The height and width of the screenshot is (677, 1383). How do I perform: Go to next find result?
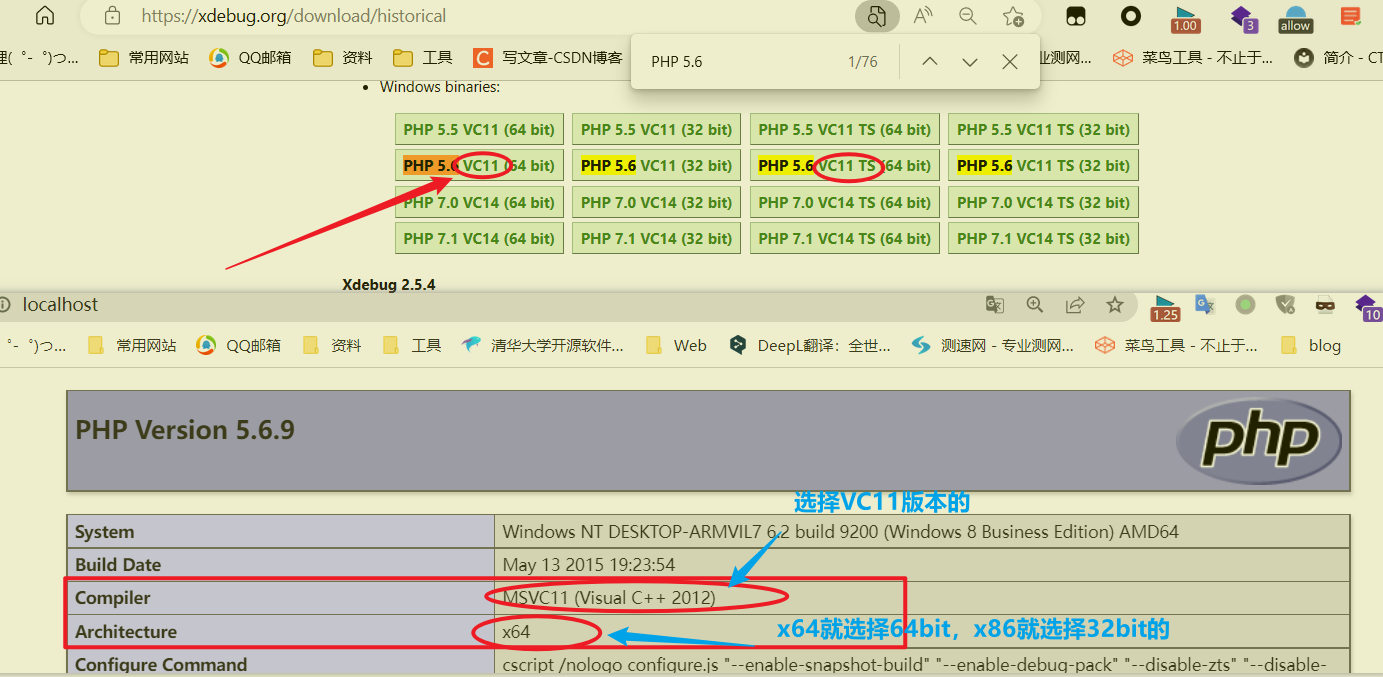[969, 62]
